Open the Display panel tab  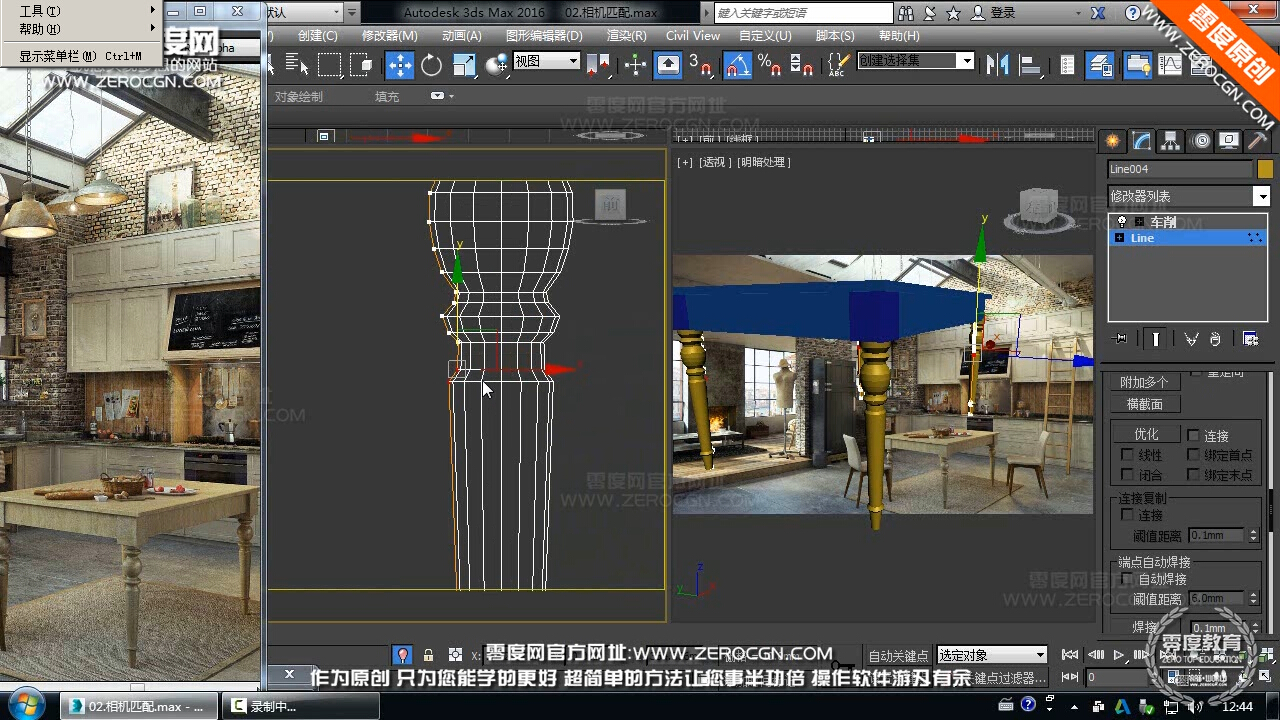coord(1229,141)
